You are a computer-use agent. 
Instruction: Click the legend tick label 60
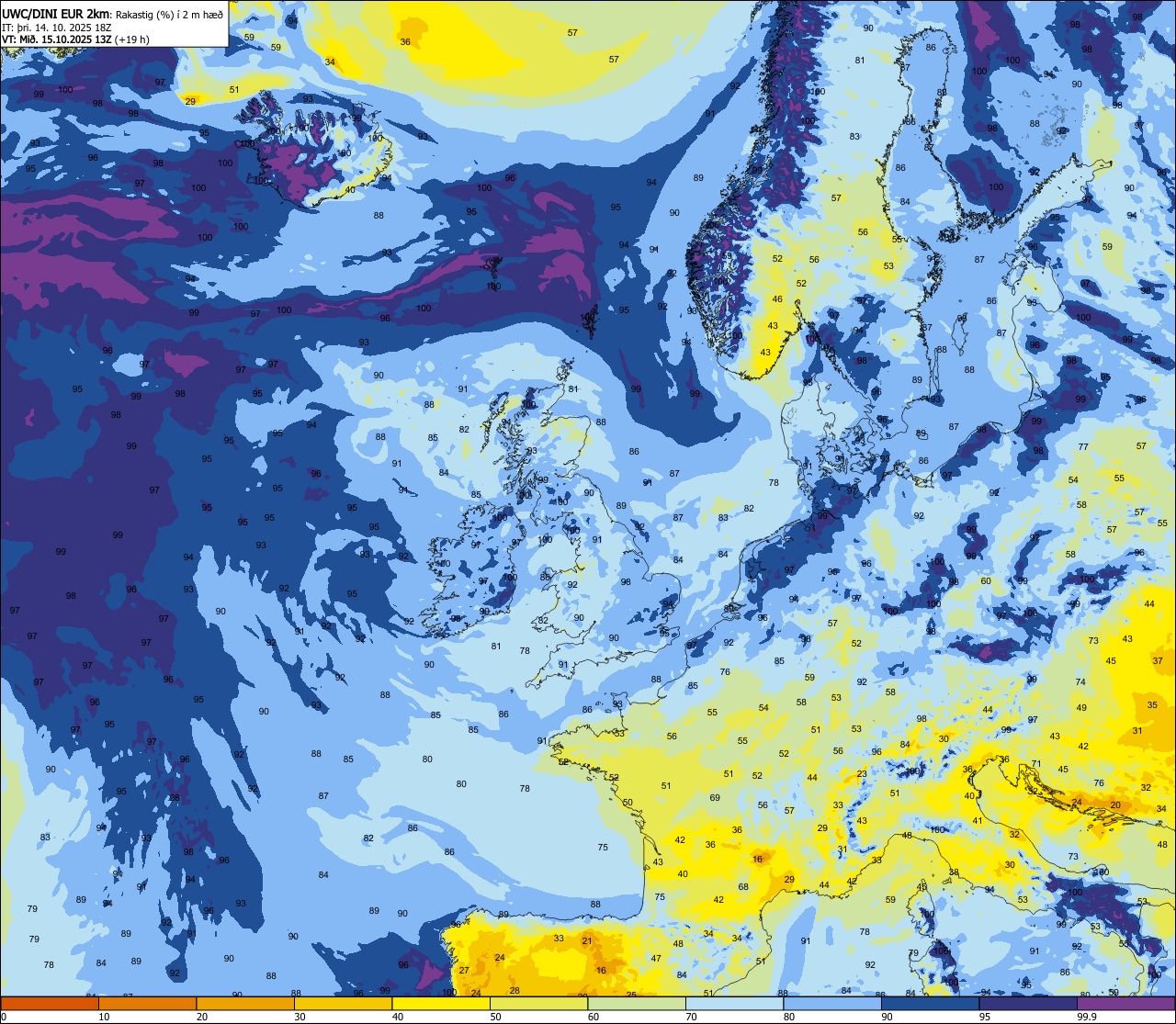[594, 1017]
